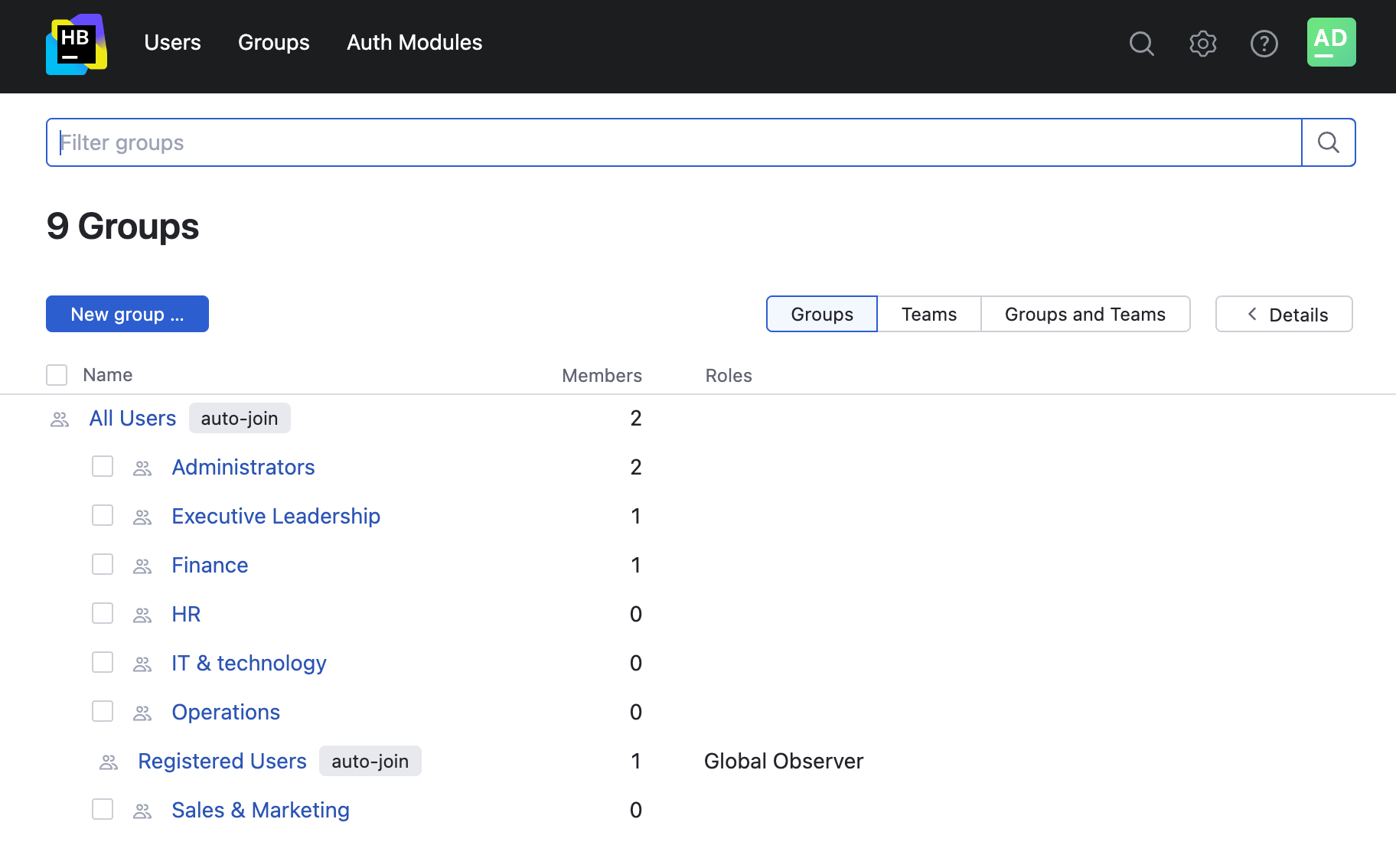The height and width of the screenshot is (868, 1396).
Task: Tick the Sales & Marketing checkbox
Action: tap(103, 810)
